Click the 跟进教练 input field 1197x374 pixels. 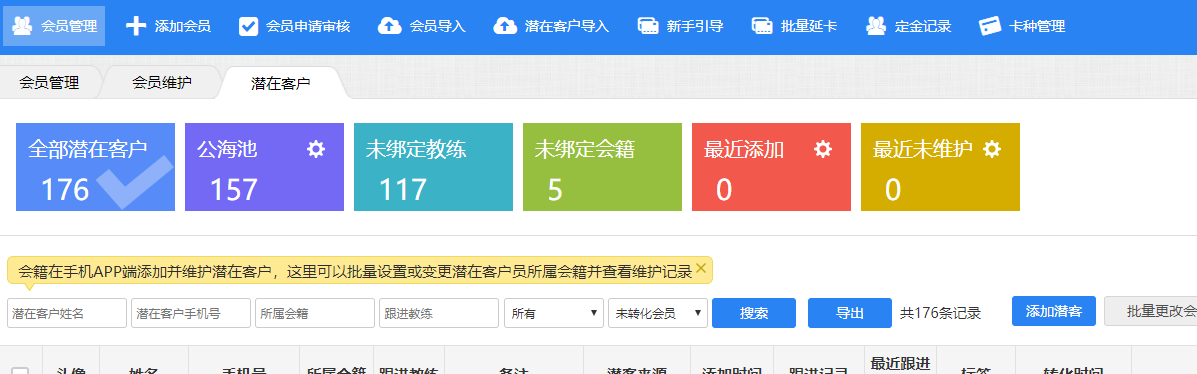(x=439, y=313)
